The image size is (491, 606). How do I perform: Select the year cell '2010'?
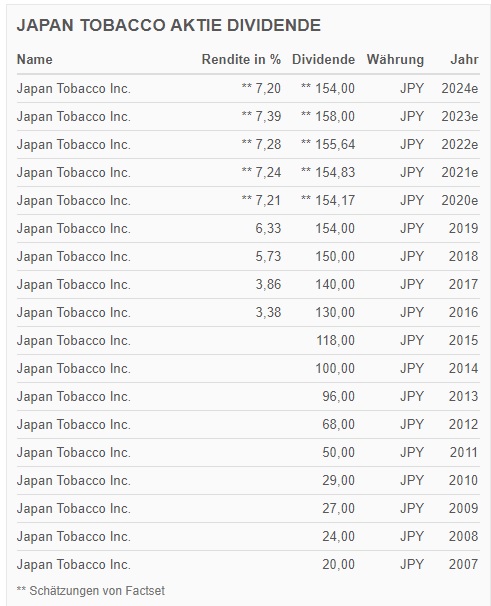click(464, 480)
